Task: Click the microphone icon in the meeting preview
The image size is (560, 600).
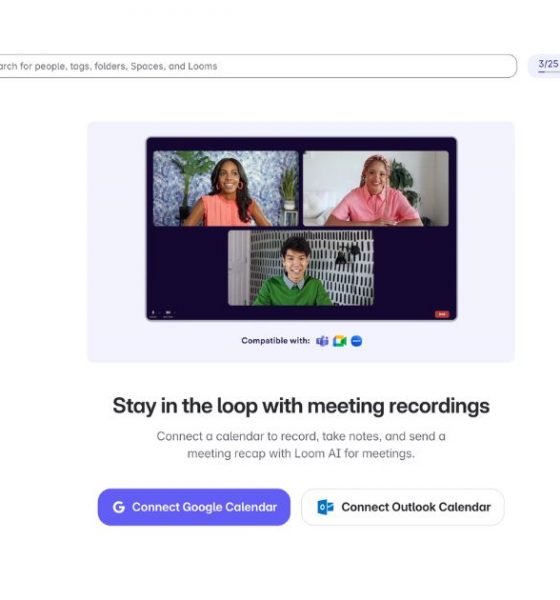Action: click(153, 314)
